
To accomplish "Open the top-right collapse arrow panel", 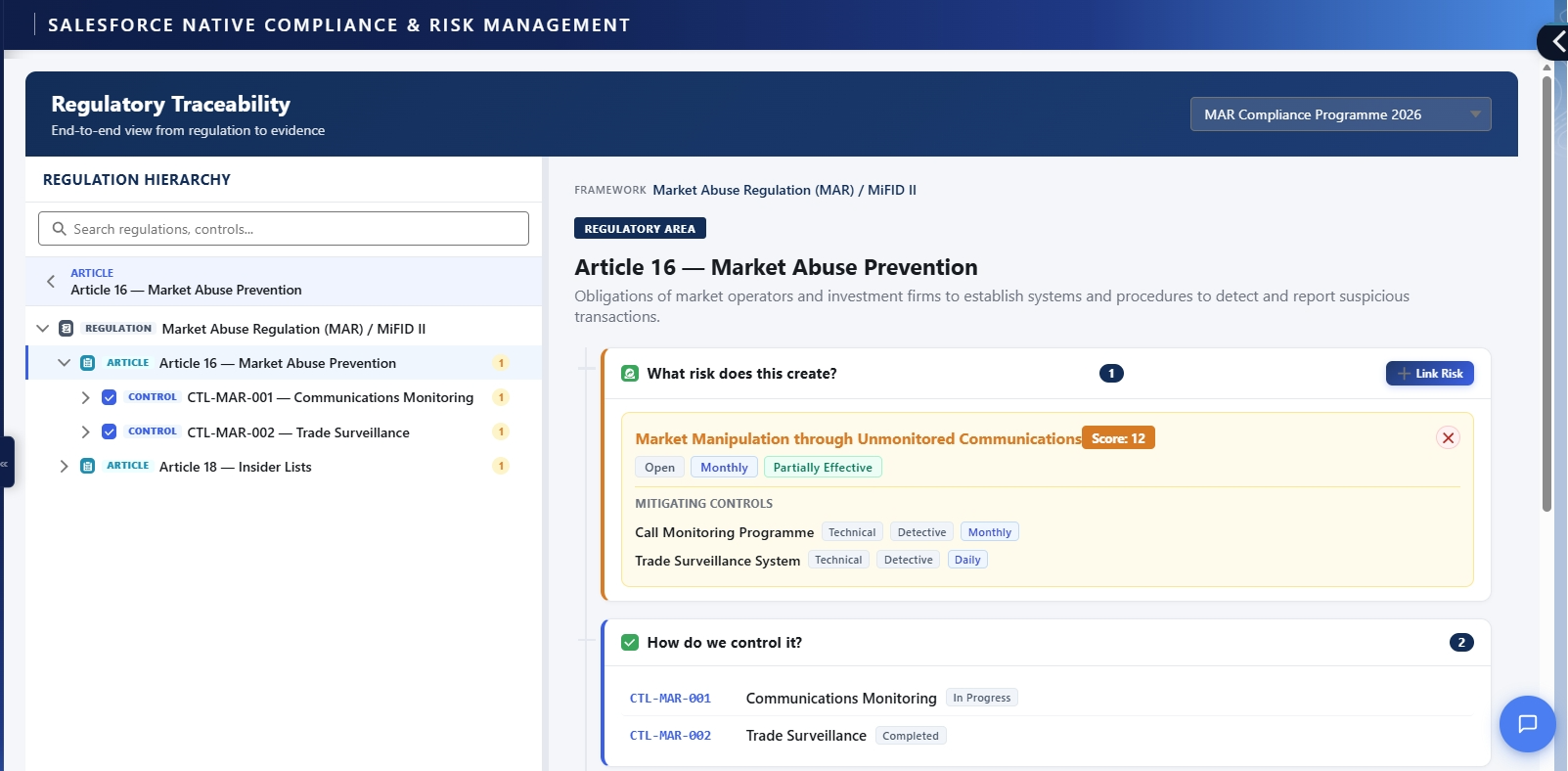I will tap(1555, 42).
